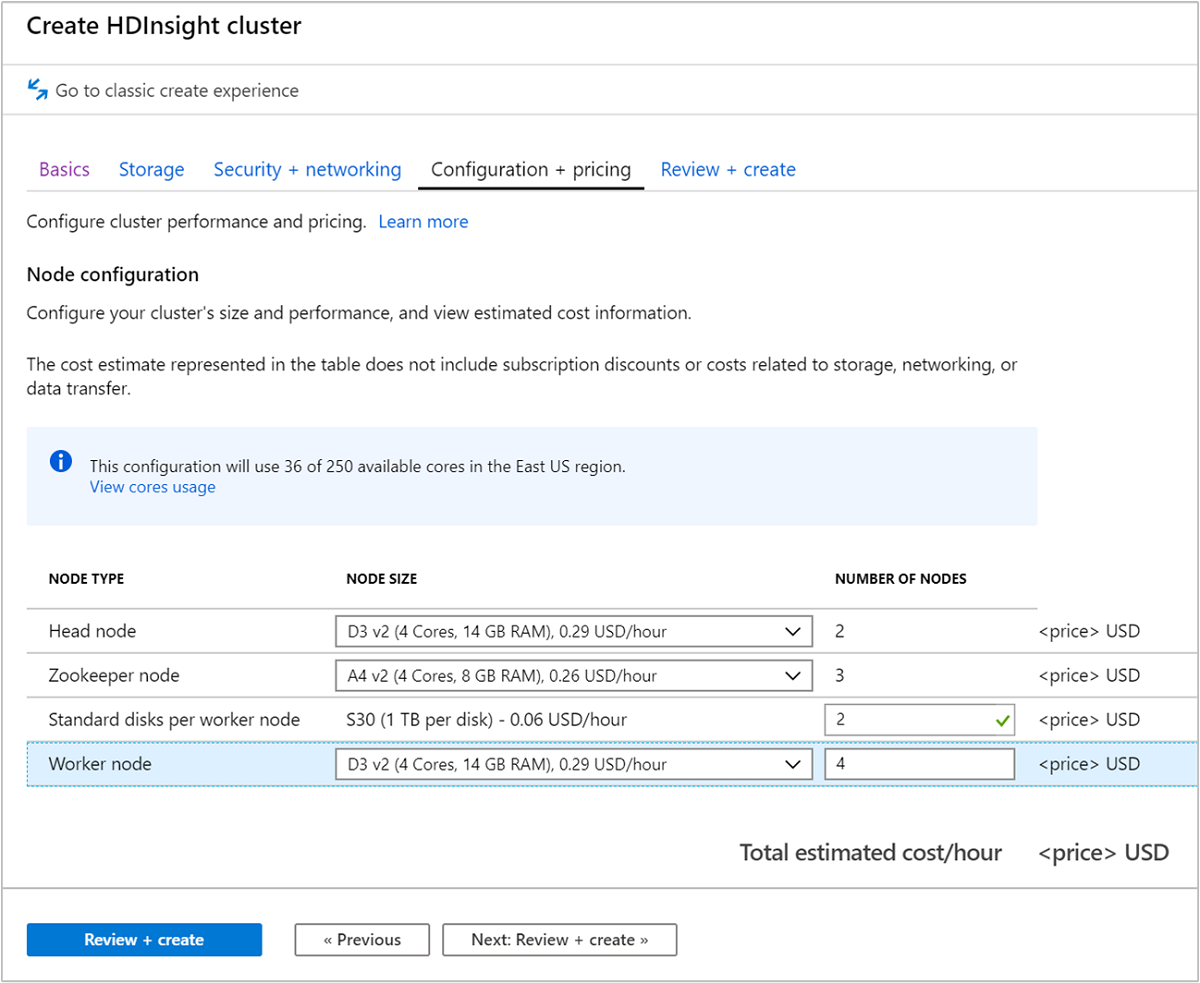Click the Worker node count input field
The height and width of the screenshot is (983, 1200).
point(919,764)
